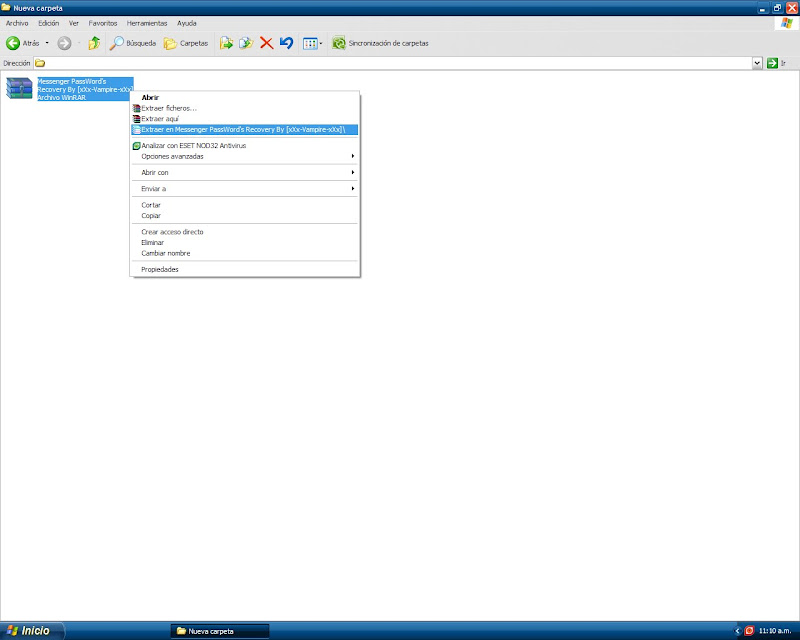The width and height of the screenshot is (800, 640).
Task: Expand hidden tray icons arrow
Action: 737,631
